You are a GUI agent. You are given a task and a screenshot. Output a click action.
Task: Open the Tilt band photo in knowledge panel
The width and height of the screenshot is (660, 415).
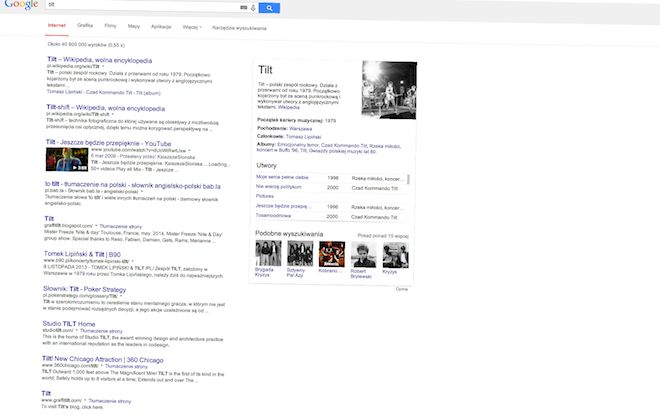pyautogui.click(x=389, y=90)
